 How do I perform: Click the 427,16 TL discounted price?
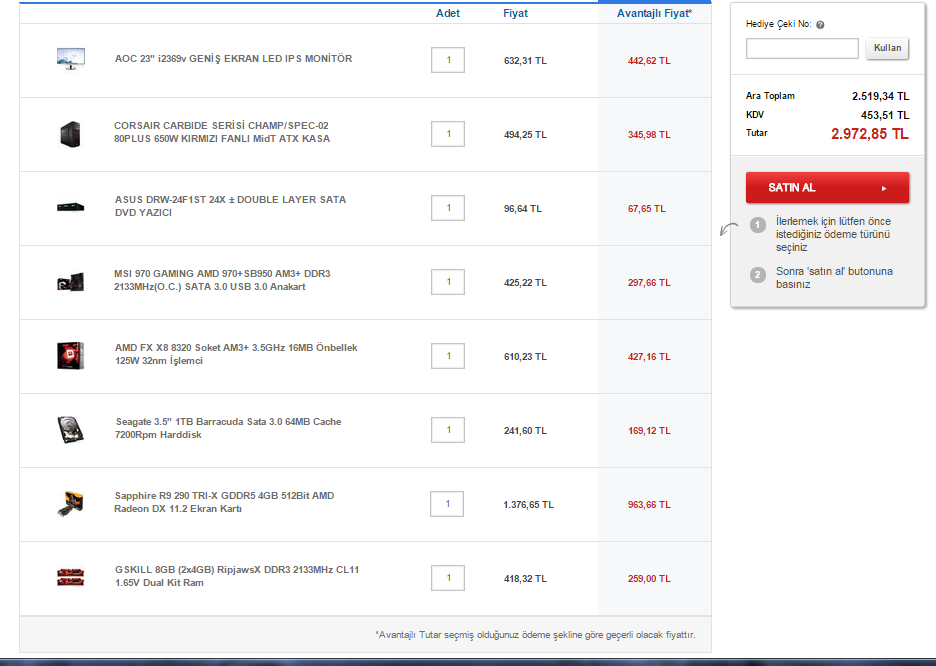(x=649, y=357)
